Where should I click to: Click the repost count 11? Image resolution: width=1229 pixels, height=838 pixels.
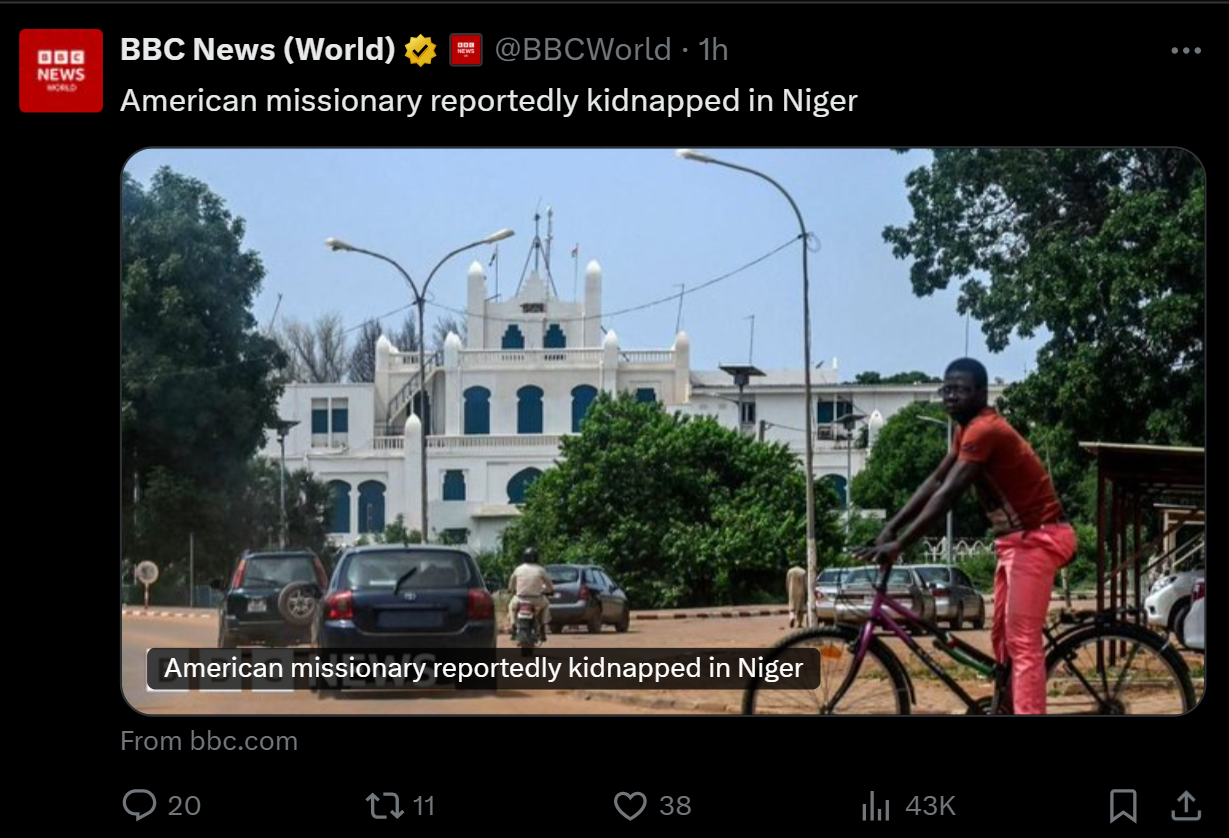[424, 806]
